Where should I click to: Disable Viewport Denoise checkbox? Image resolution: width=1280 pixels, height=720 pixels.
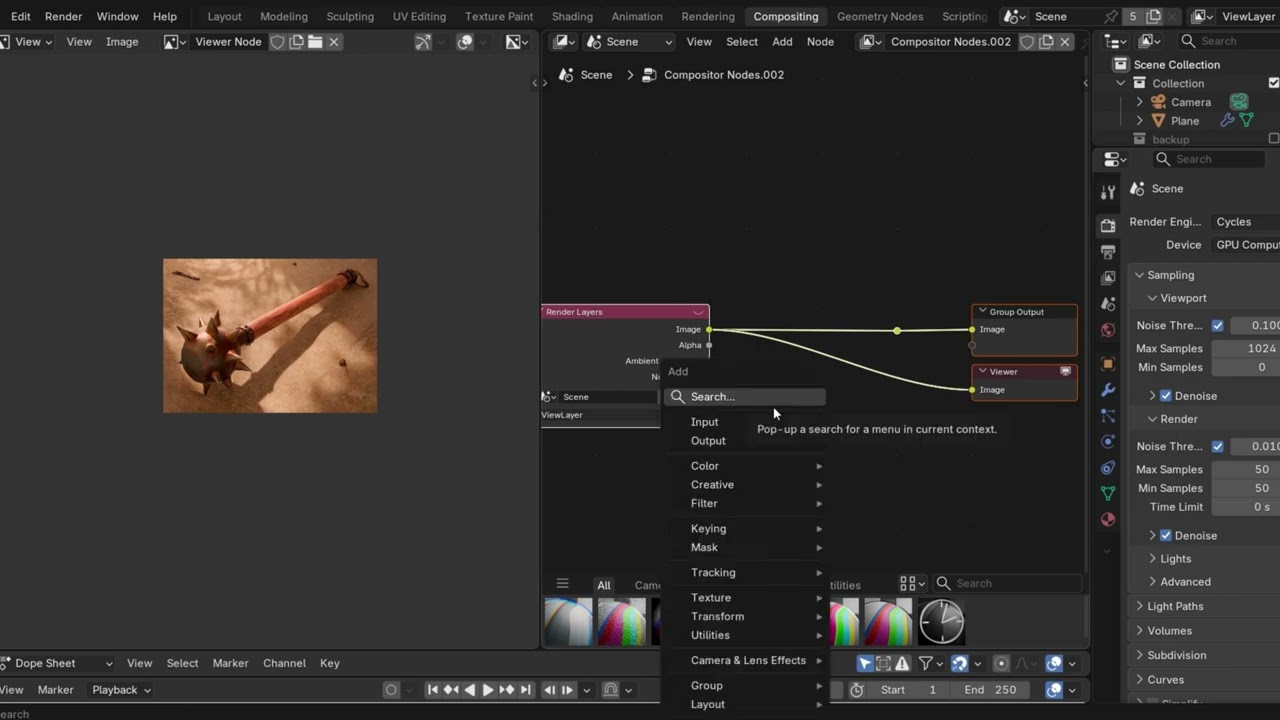[x=1165, y=396]
